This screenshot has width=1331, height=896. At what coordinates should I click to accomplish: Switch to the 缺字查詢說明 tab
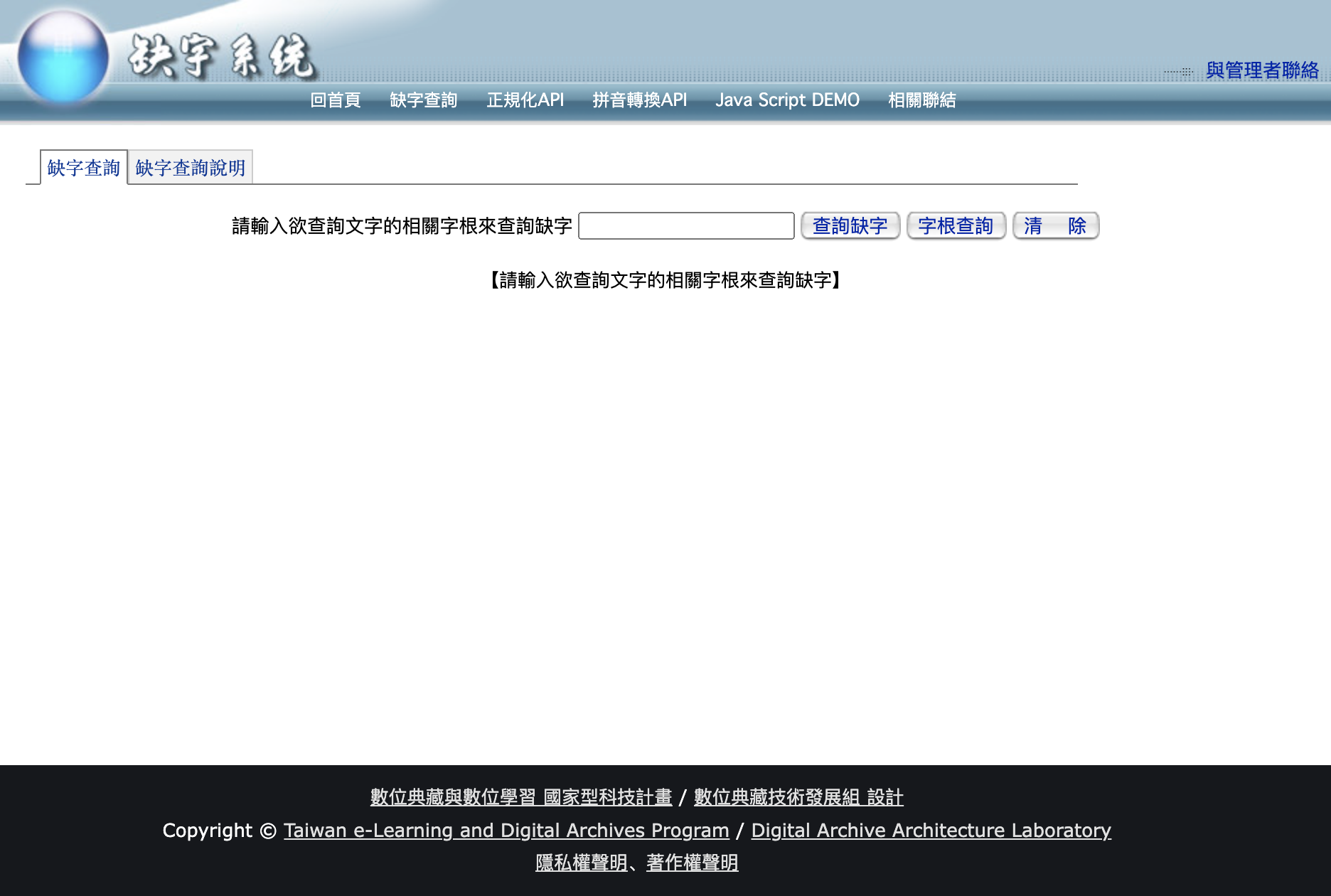pos(190,168)
